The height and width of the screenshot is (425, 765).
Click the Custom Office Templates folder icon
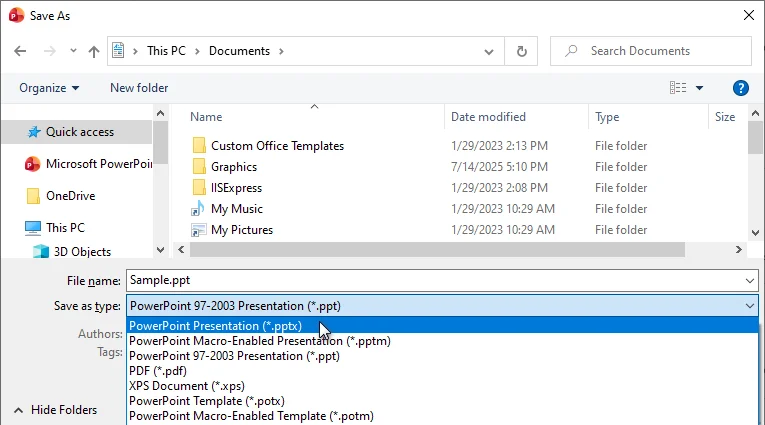pos(199,145)
